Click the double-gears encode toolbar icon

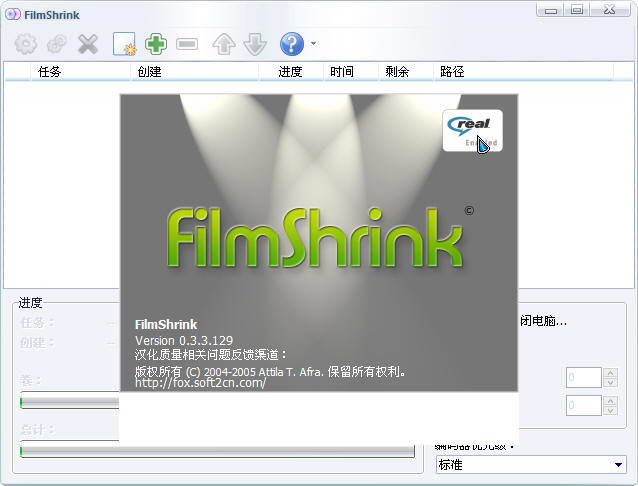pos(57,44)
